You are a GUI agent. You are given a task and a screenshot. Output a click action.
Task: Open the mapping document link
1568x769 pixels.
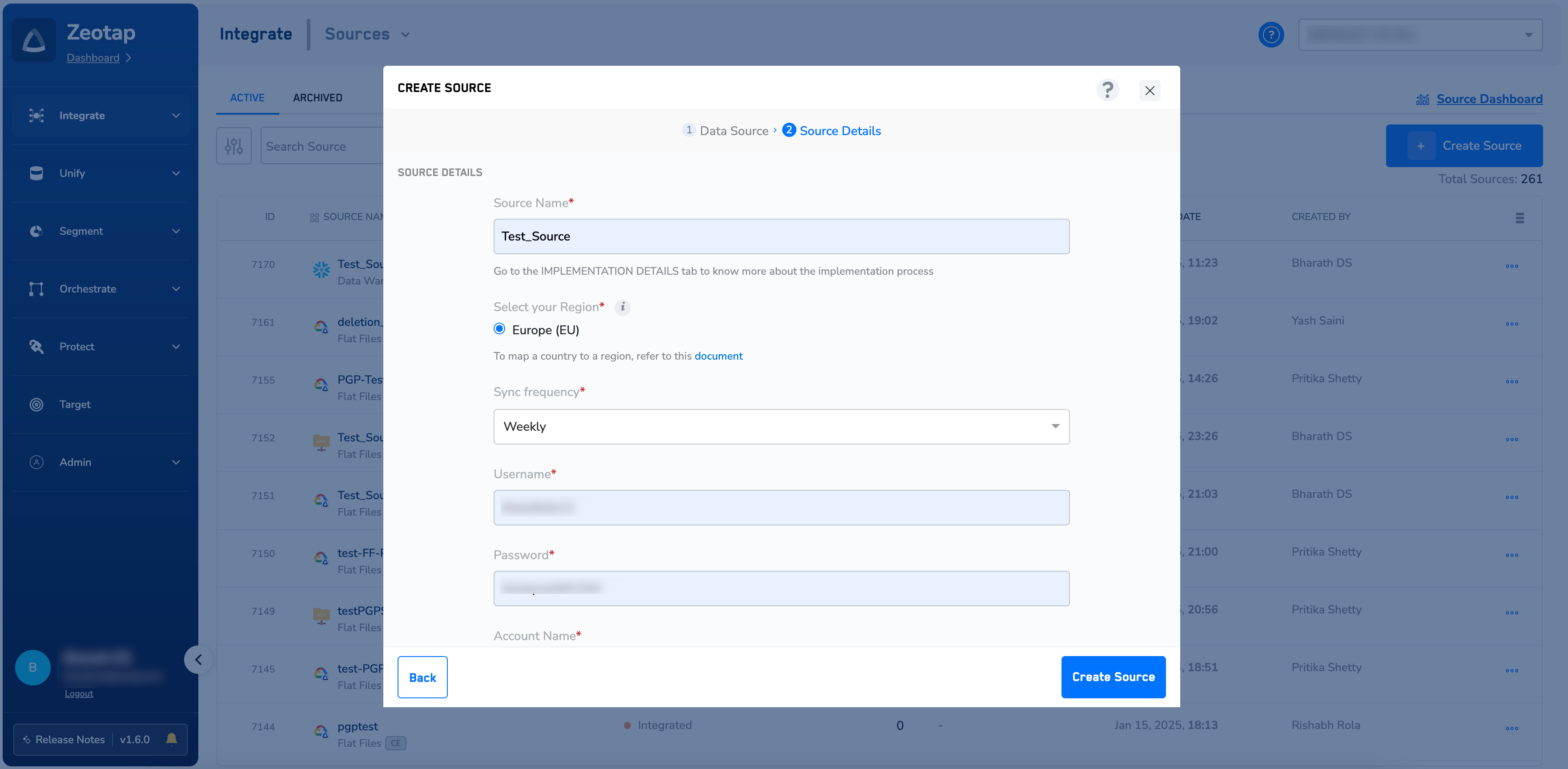pyautogui.click(x=718, y=356)
